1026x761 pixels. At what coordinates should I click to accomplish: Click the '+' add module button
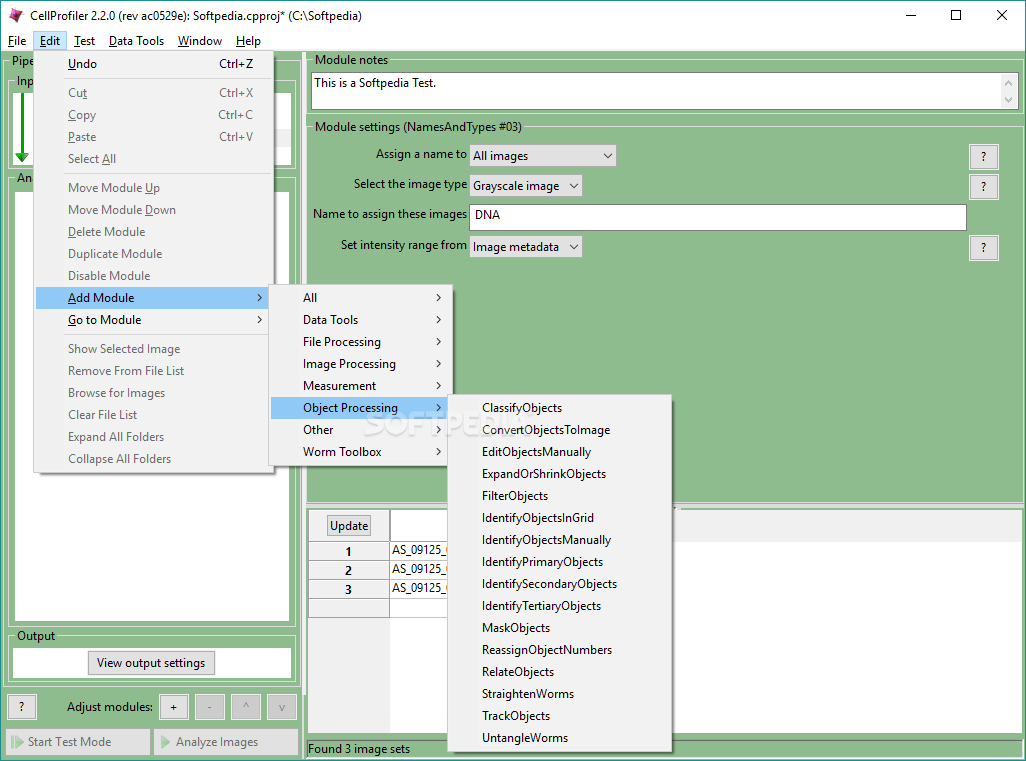pos(173,707)
